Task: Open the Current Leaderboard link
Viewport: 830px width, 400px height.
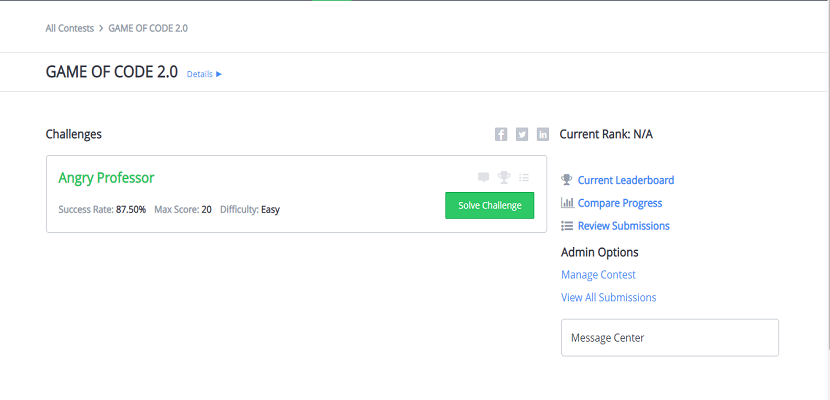Action: pyautogui.click(x=626, y=180)
